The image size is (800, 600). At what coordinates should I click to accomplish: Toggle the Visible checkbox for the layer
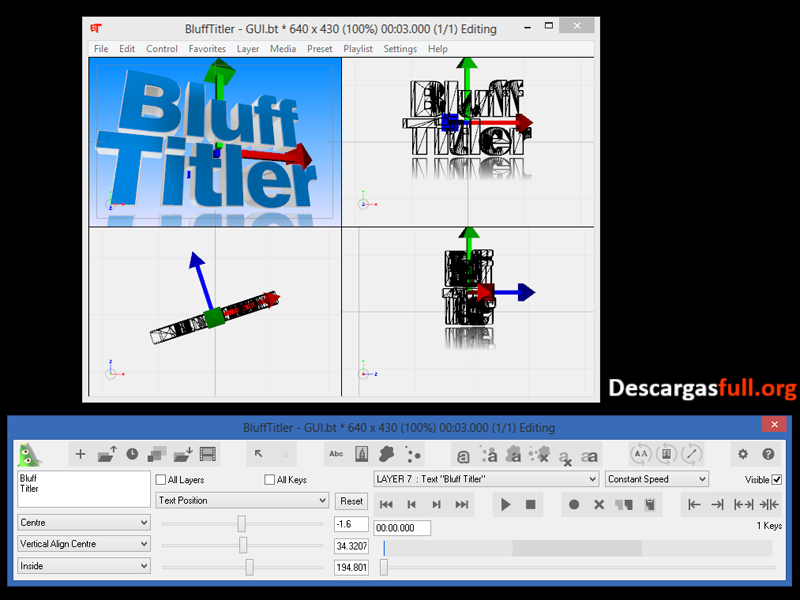coord(774,479)
